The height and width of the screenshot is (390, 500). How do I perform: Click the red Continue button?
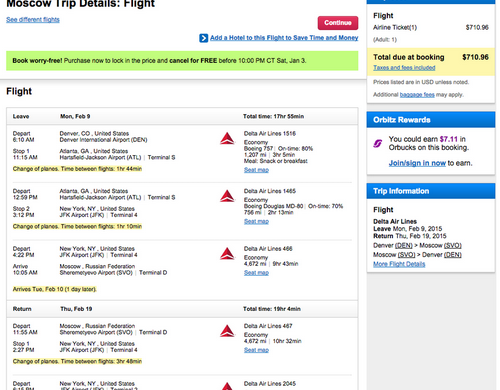(338, 23)
